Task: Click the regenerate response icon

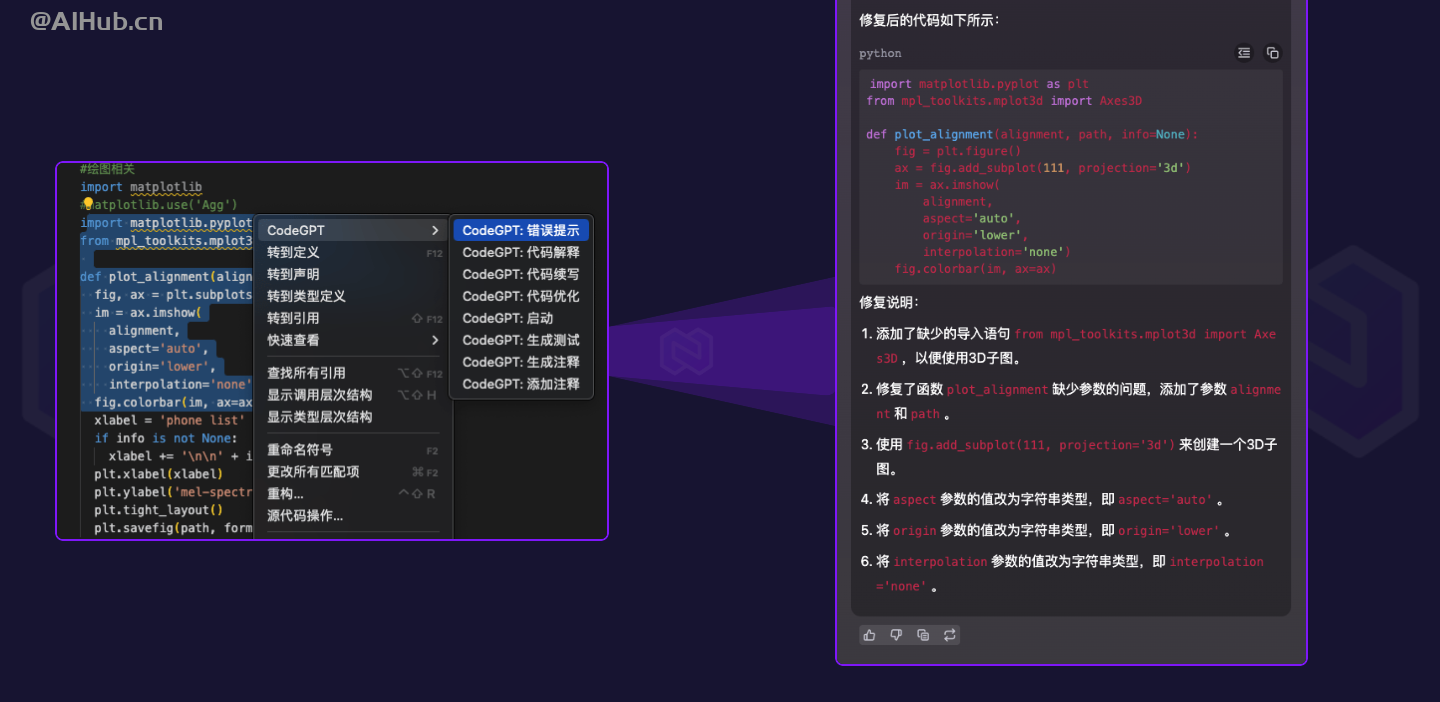Action: tap(950, 634)
